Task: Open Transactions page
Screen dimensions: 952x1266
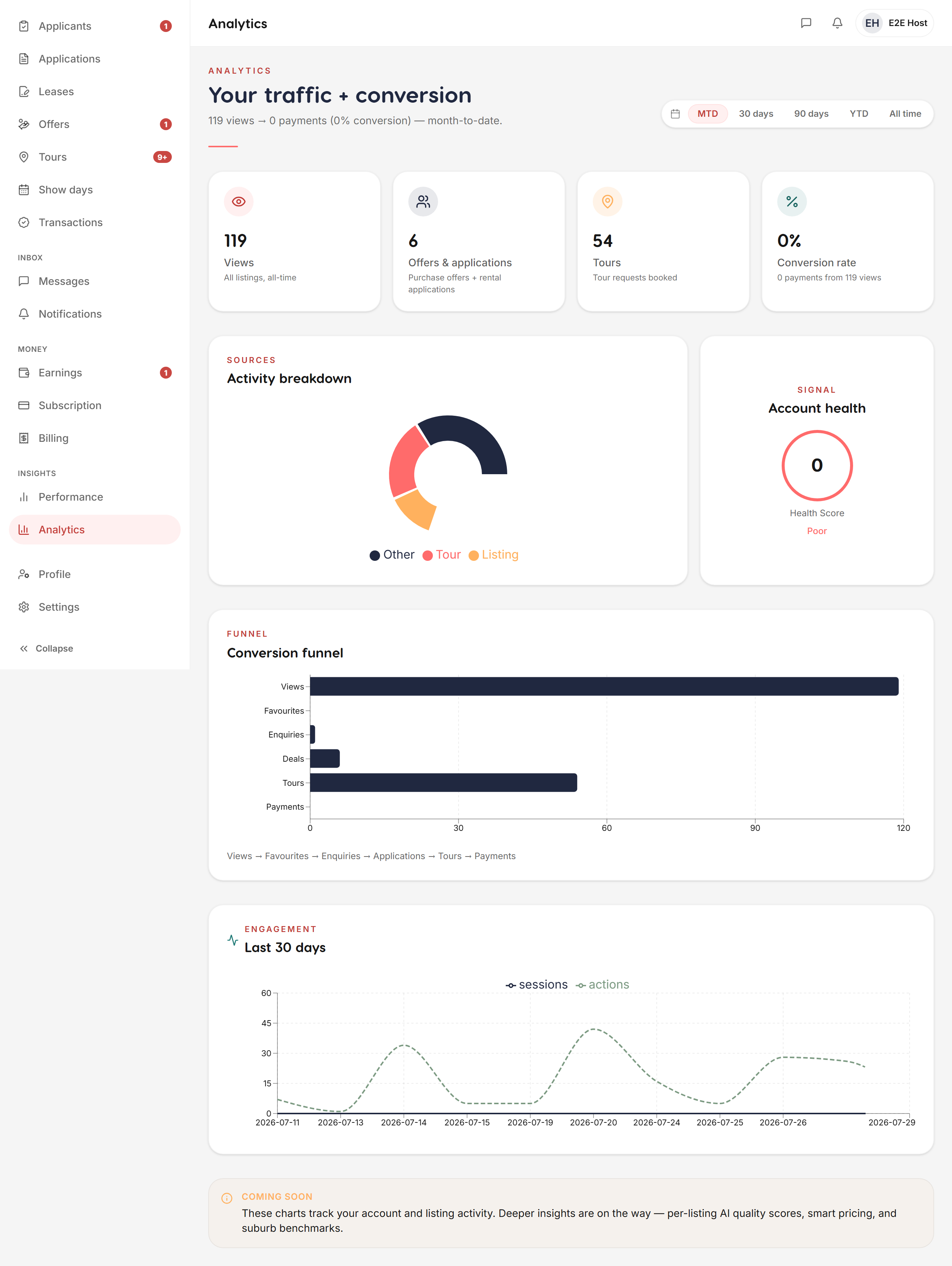Action: [x=95, y=222]
